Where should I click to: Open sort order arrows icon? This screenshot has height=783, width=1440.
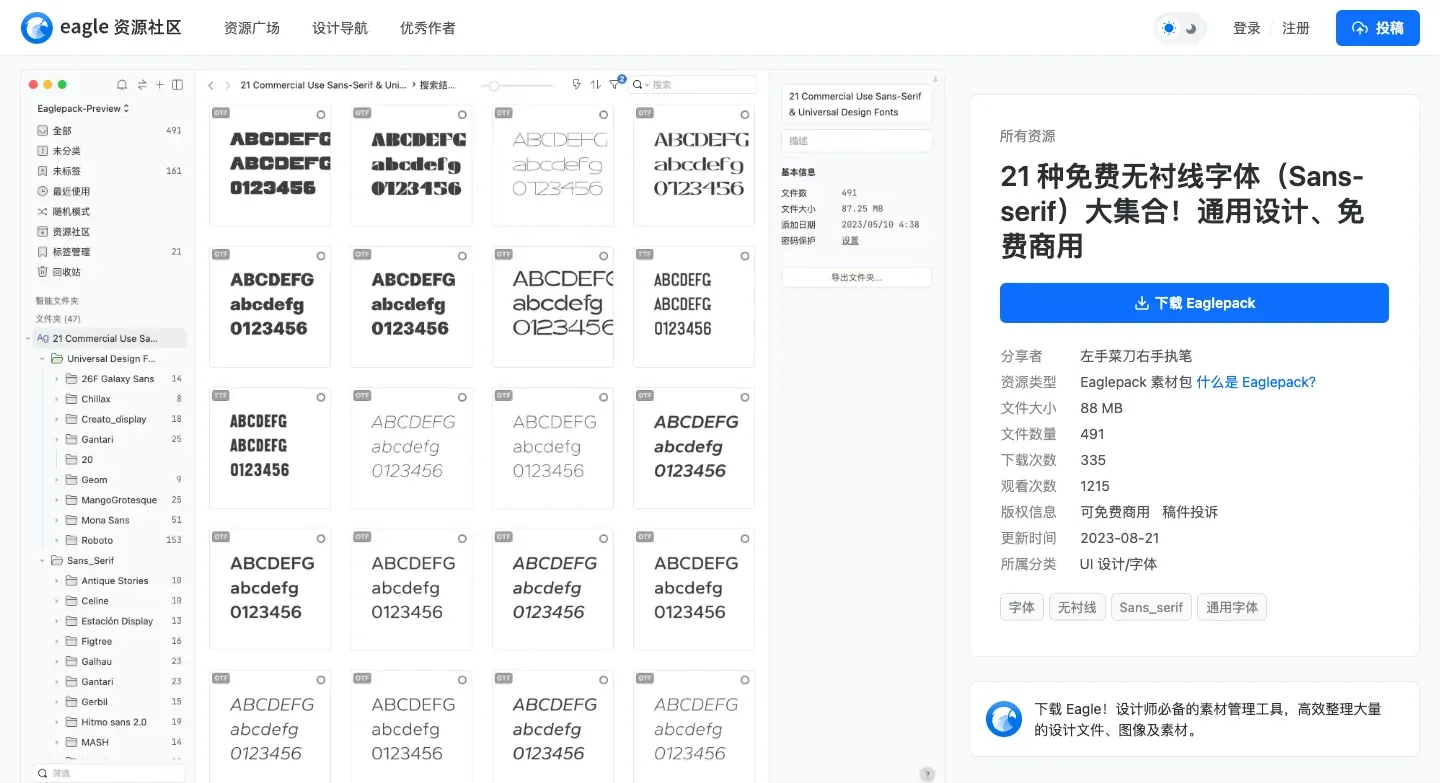596,85
